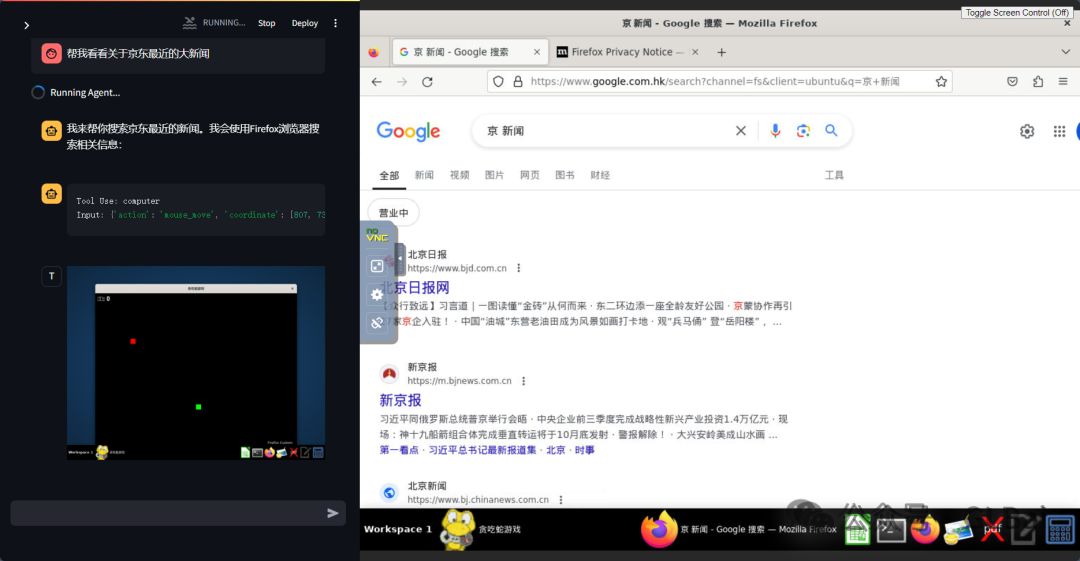Open Google Lens image search icon
The height and width of the screenshot is (561, 1080).
pyautogui.click(x=803, y=131)
